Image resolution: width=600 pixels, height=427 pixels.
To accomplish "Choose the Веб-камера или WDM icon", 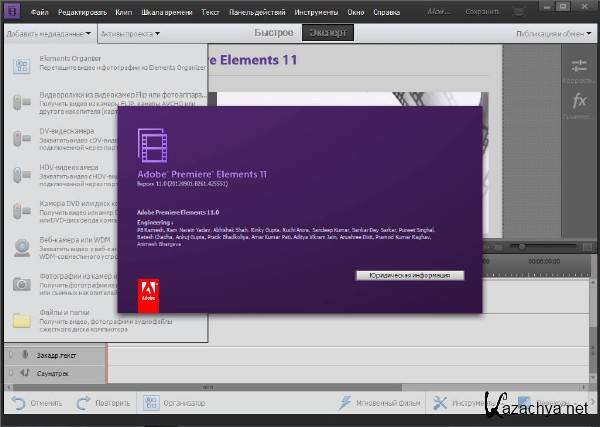I will 21,248.
